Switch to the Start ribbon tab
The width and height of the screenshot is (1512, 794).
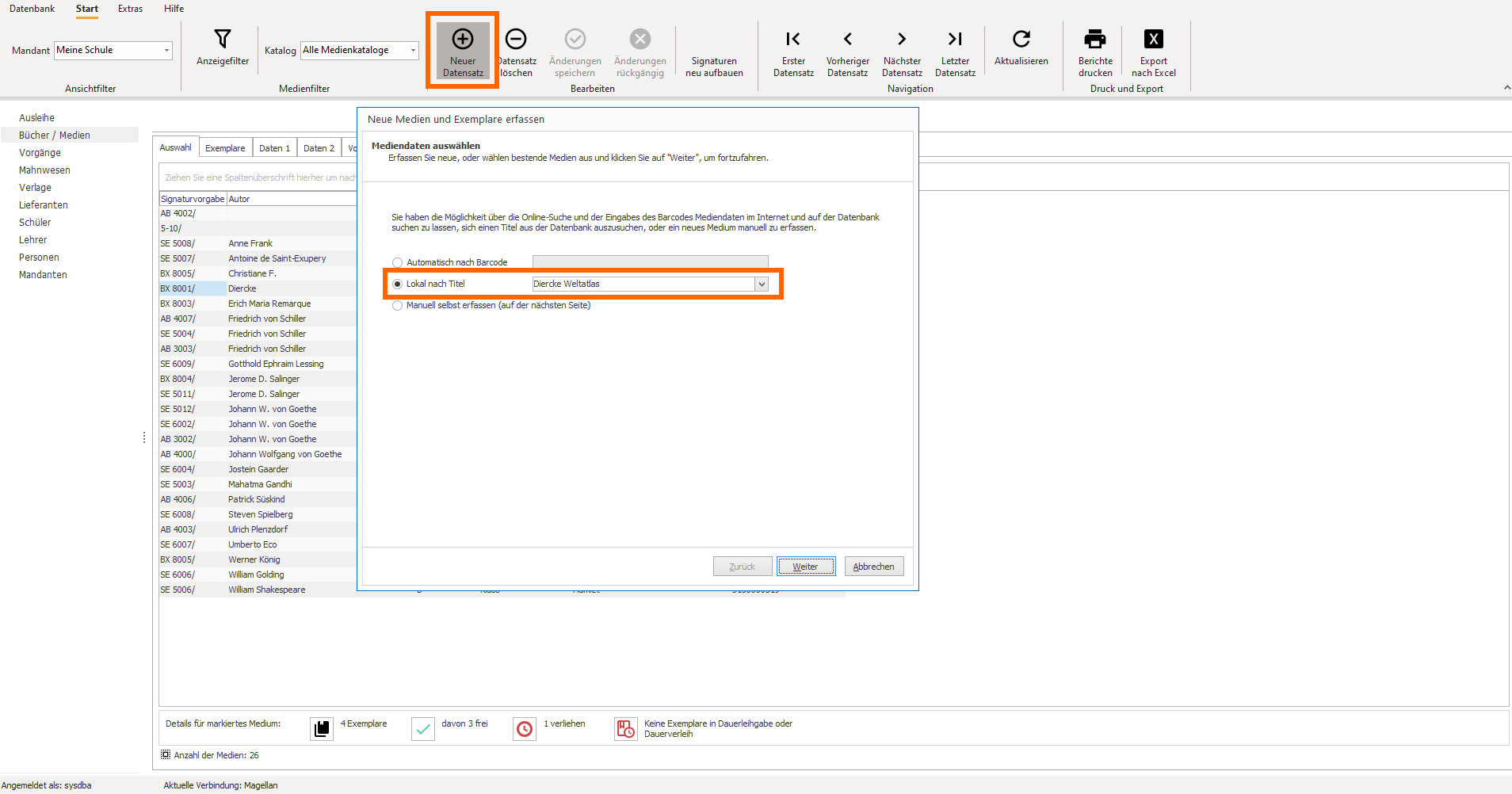click(87, 9)
